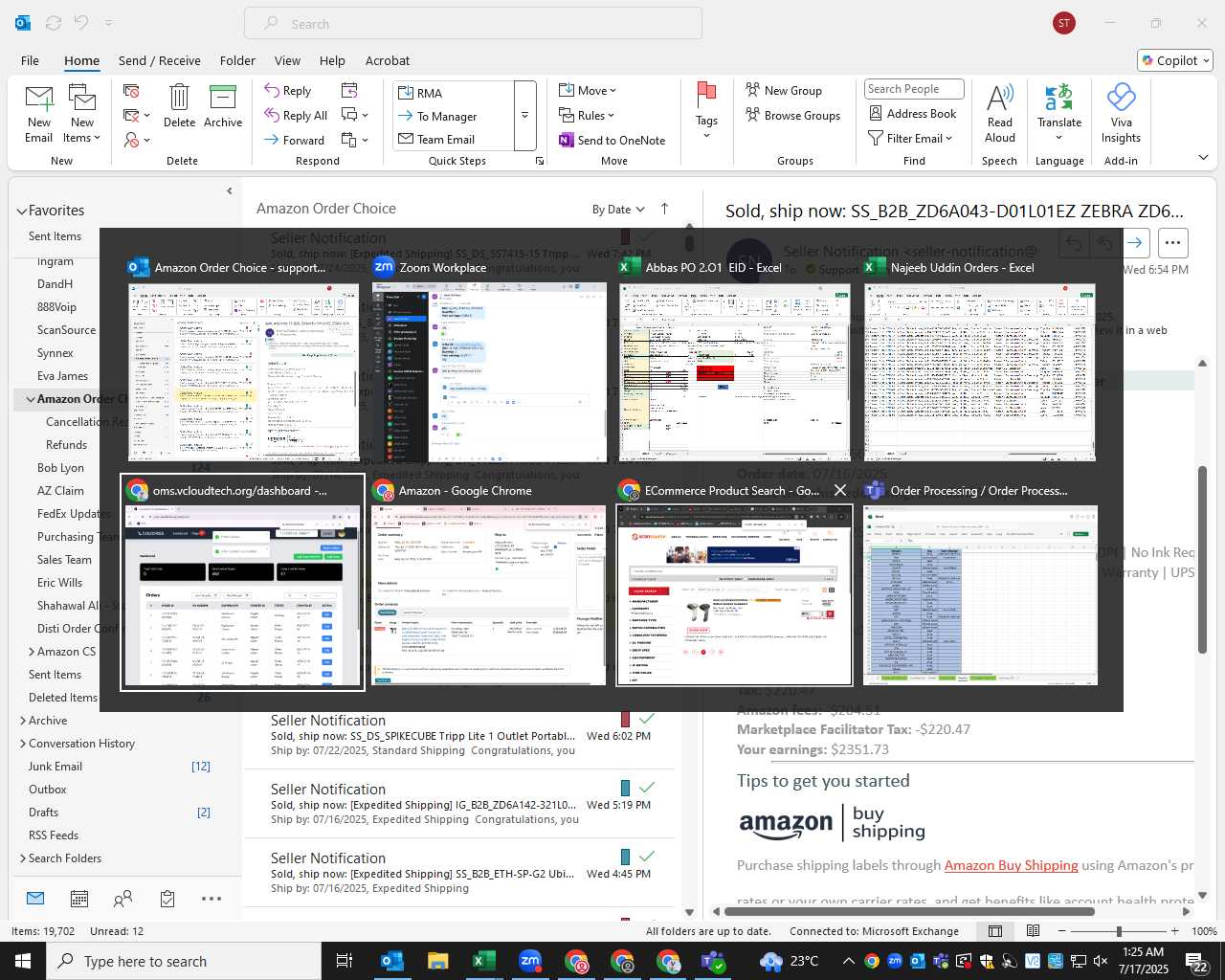The width and height of the screenshot is (1225, 980).
Task: Open Windows Task View on the taskbar
Action: tap(344, 961)
